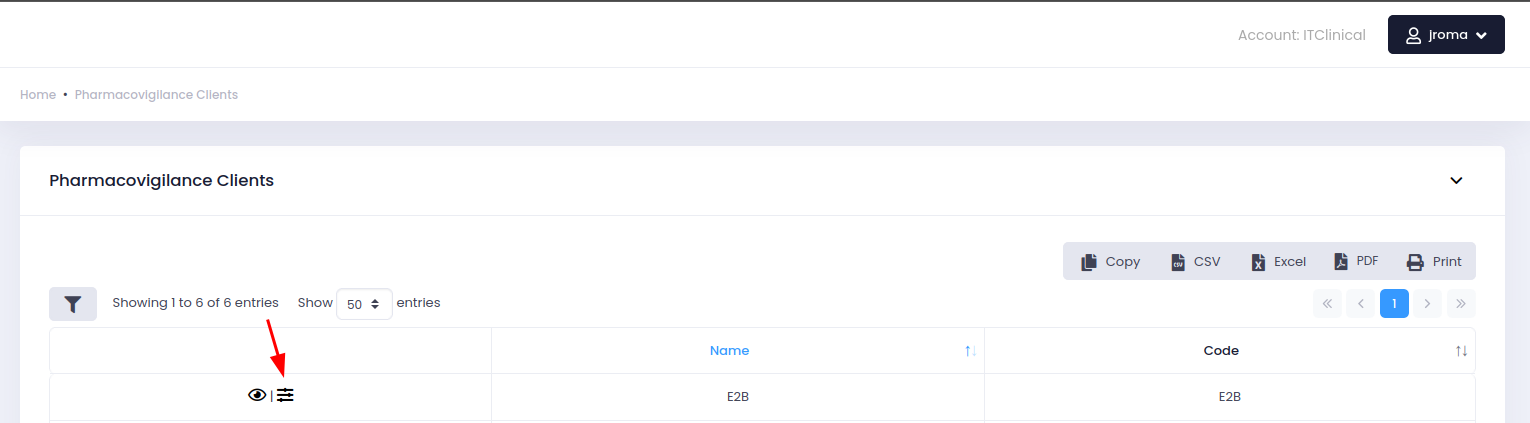1530x423 pixels.
Task: Click the Pharmacovigilance Clients breadcrumb link
Action: click(156, 95)
